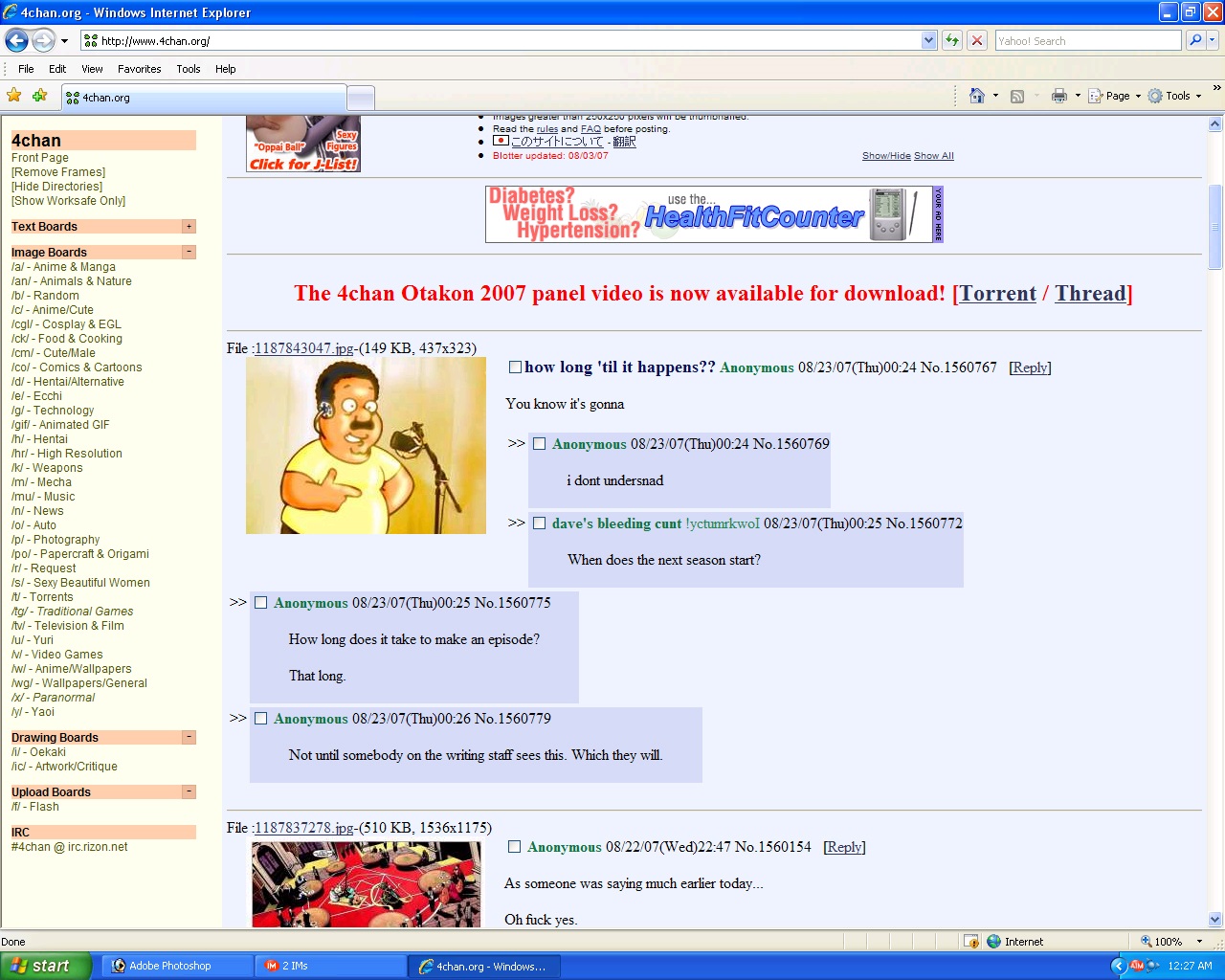
Task: Click inside the address bar URL field
Action: [x=509, y=40]
